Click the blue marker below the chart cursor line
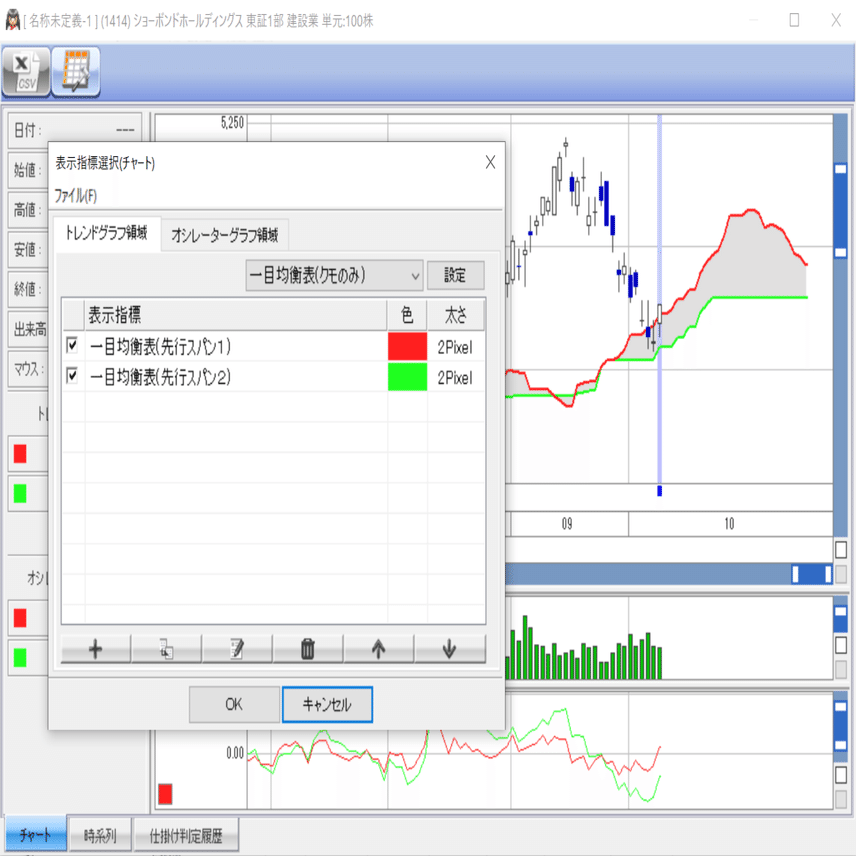 (x=659, y=491)
